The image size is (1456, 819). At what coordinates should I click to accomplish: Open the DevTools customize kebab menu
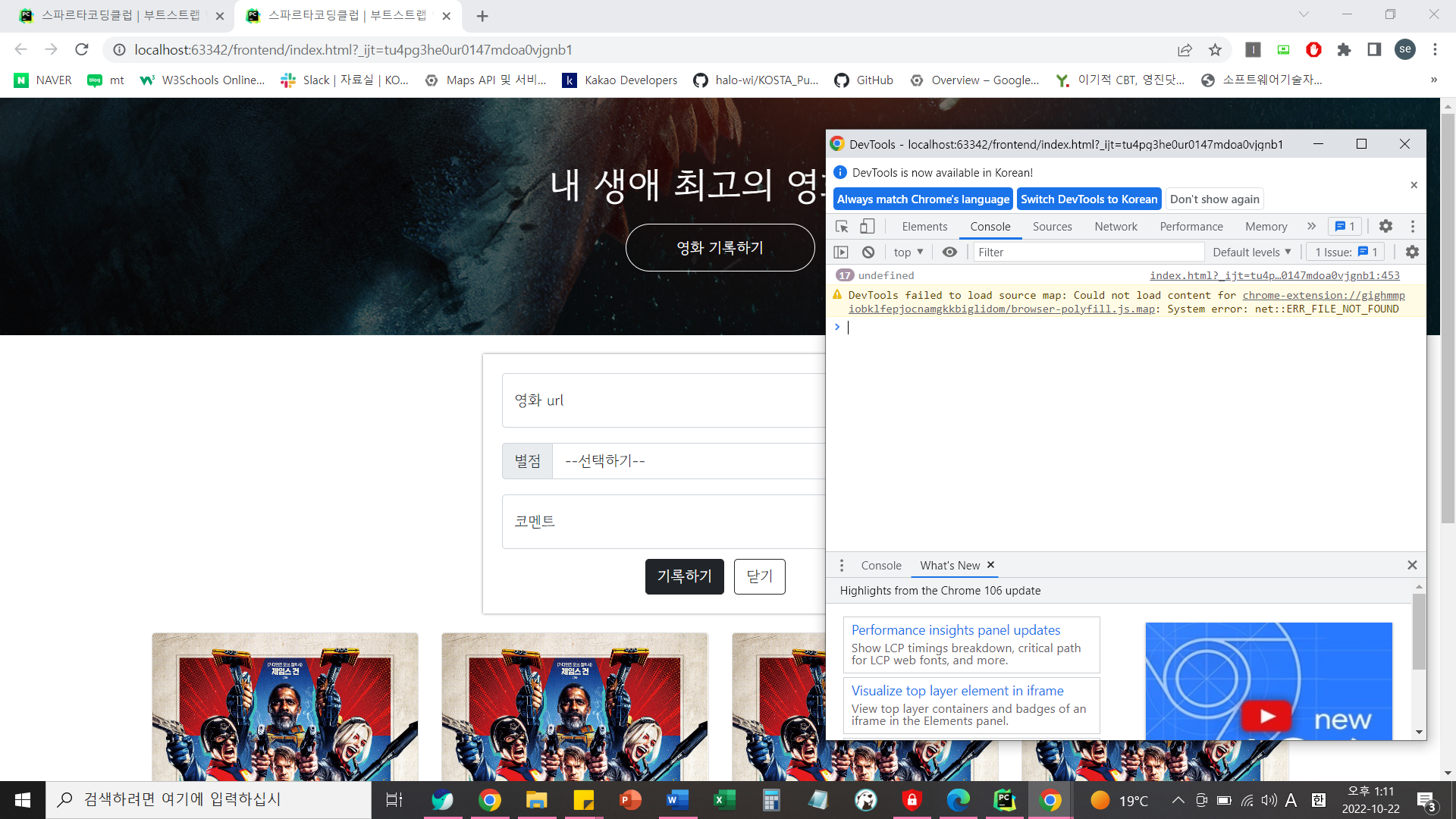(x=1412, y=226)
